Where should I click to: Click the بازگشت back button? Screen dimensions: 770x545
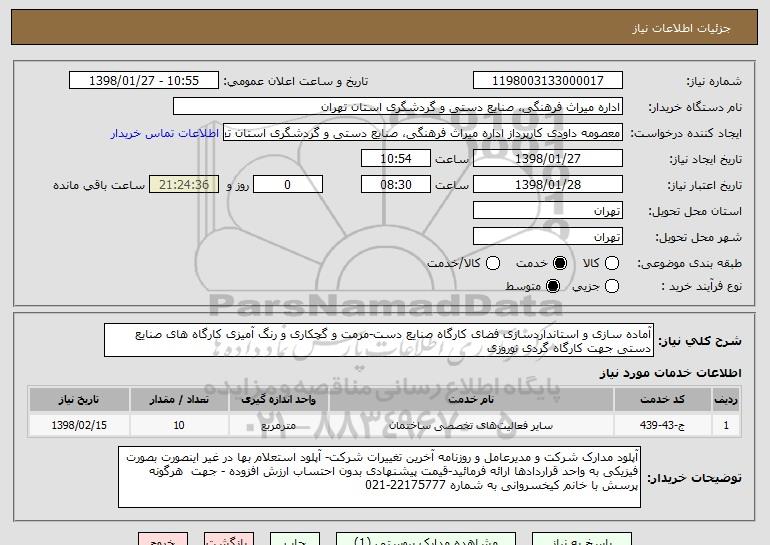click(229, 539)
